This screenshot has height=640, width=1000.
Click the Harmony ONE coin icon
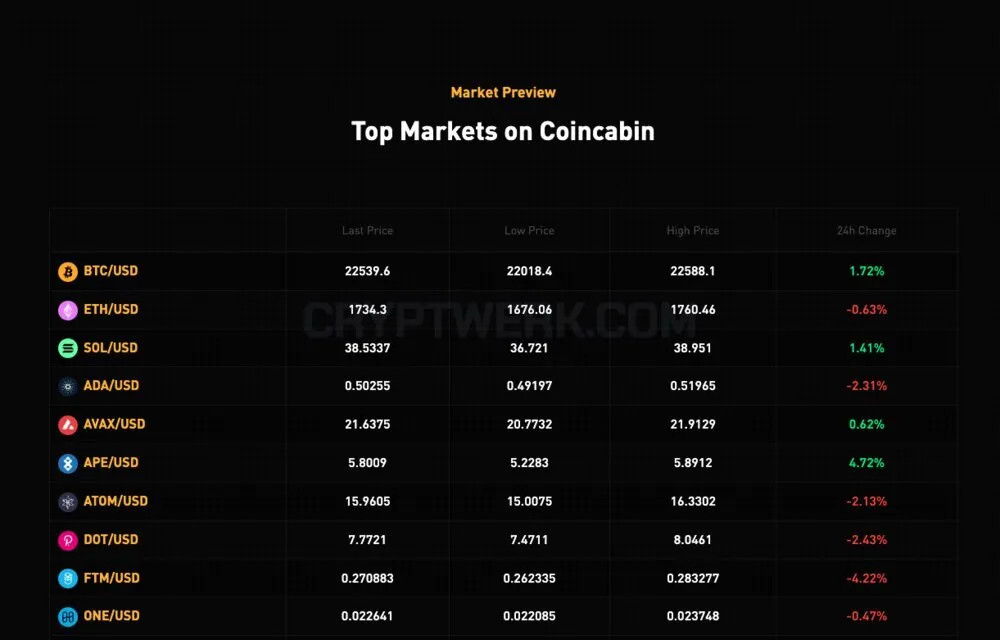click(x=68, y=616)
